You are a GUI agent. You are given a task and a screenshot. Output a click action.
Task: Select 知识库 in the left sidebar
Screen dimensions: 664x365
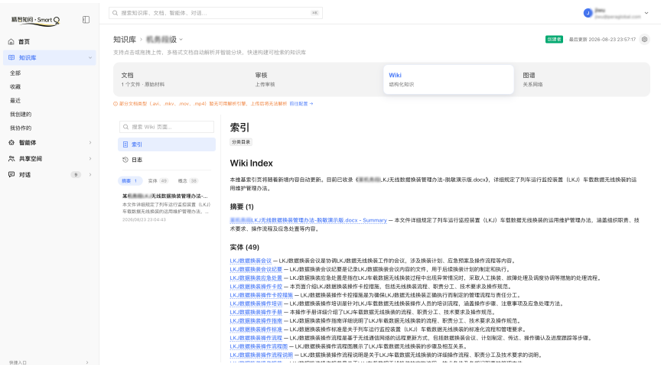pyautogui.click(x=50, y=58)
